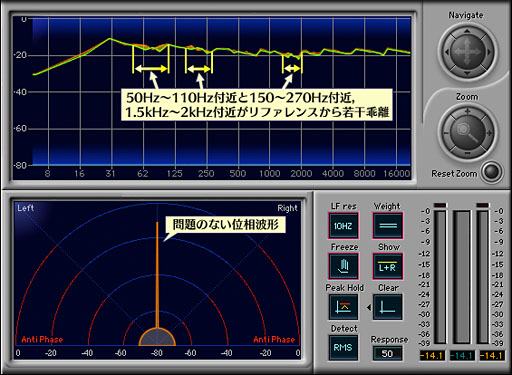Change the Show L+R selector
Image resolution: width=512 pixels, height=375 pixels.
(x=388, y=266)
